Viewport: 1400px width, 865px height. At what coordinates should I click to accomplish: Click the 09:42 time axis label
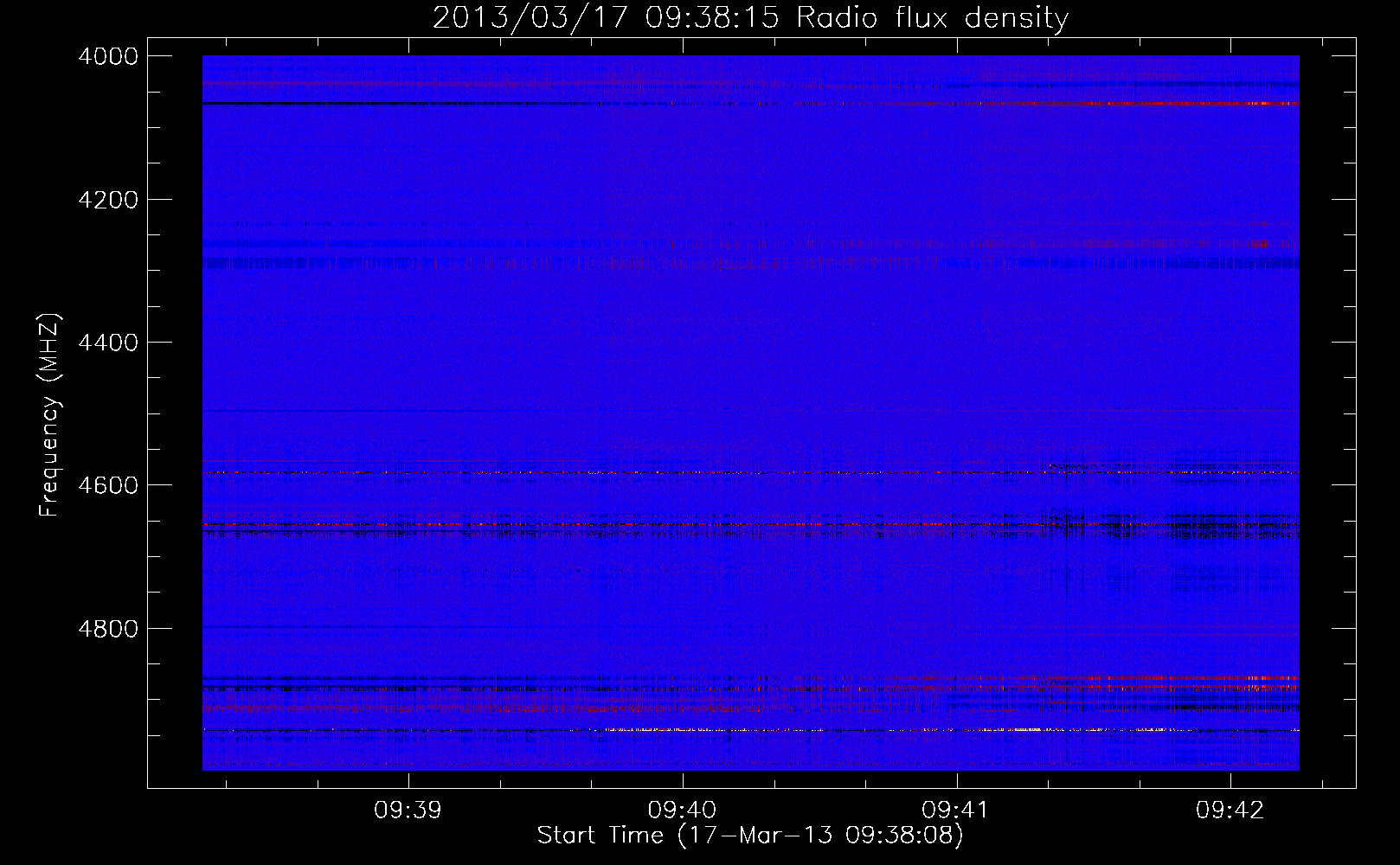tap(1230, 811)
